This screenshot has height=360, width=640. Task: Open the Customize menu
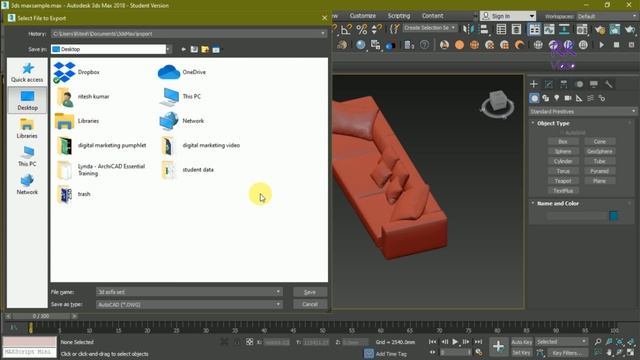tap(362, 16)
